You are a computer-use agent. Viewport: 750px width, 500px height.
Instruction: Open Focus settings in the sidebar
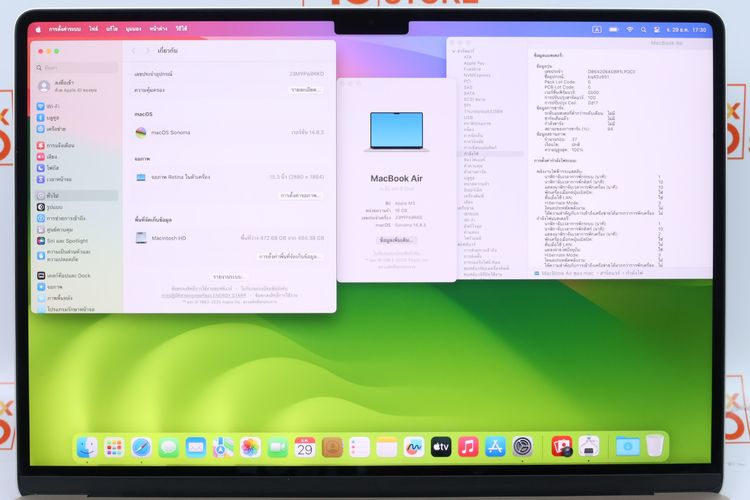49,168
